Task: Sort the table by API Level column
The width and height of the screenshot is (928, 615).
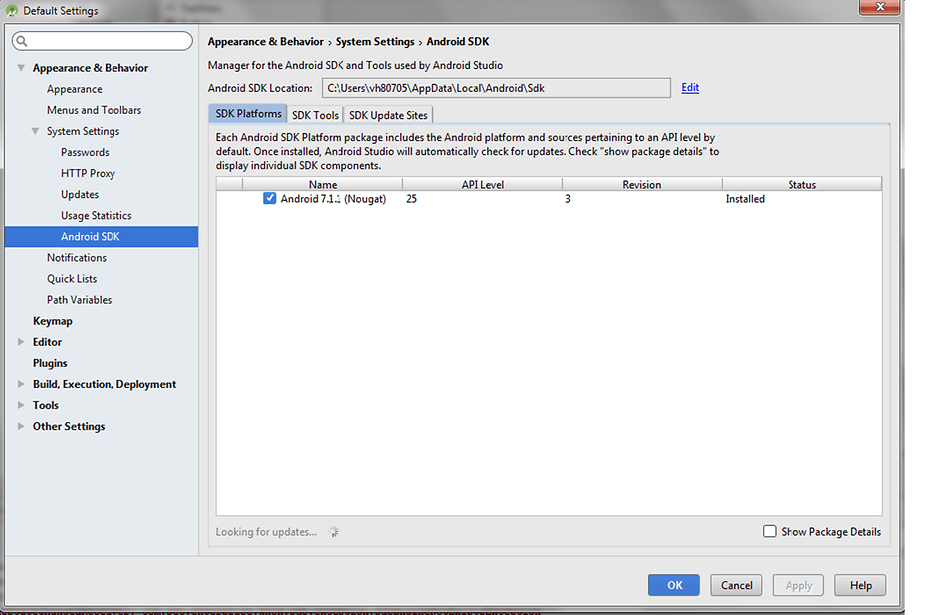Action: pyautogui.click(x=482, y=185)
